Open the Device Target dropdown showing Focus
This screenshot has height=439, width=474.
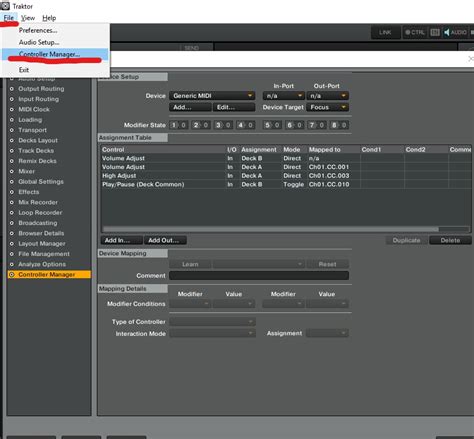328,107
